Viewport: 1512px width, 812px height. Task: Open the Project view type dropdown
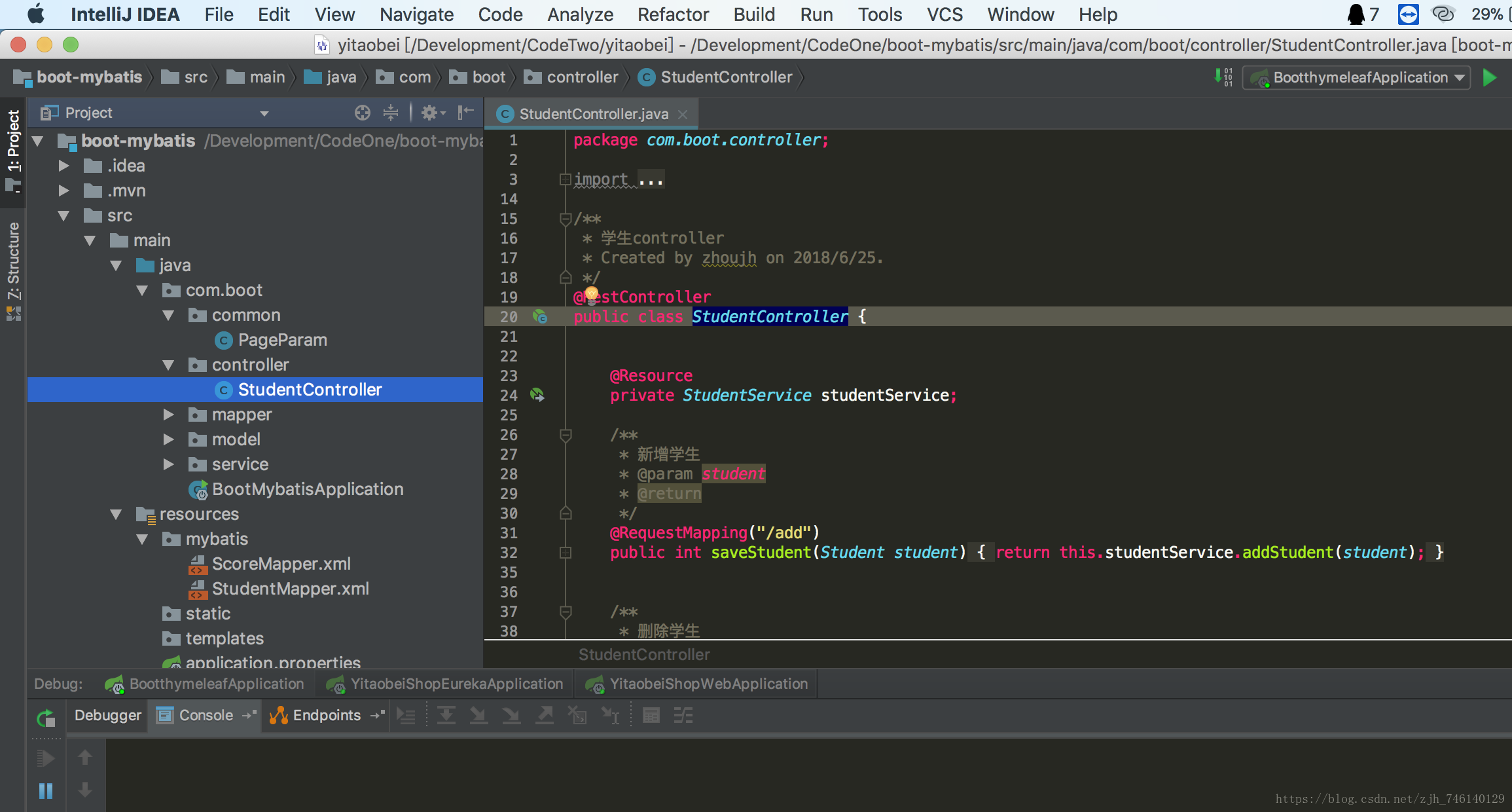(264, 113)
